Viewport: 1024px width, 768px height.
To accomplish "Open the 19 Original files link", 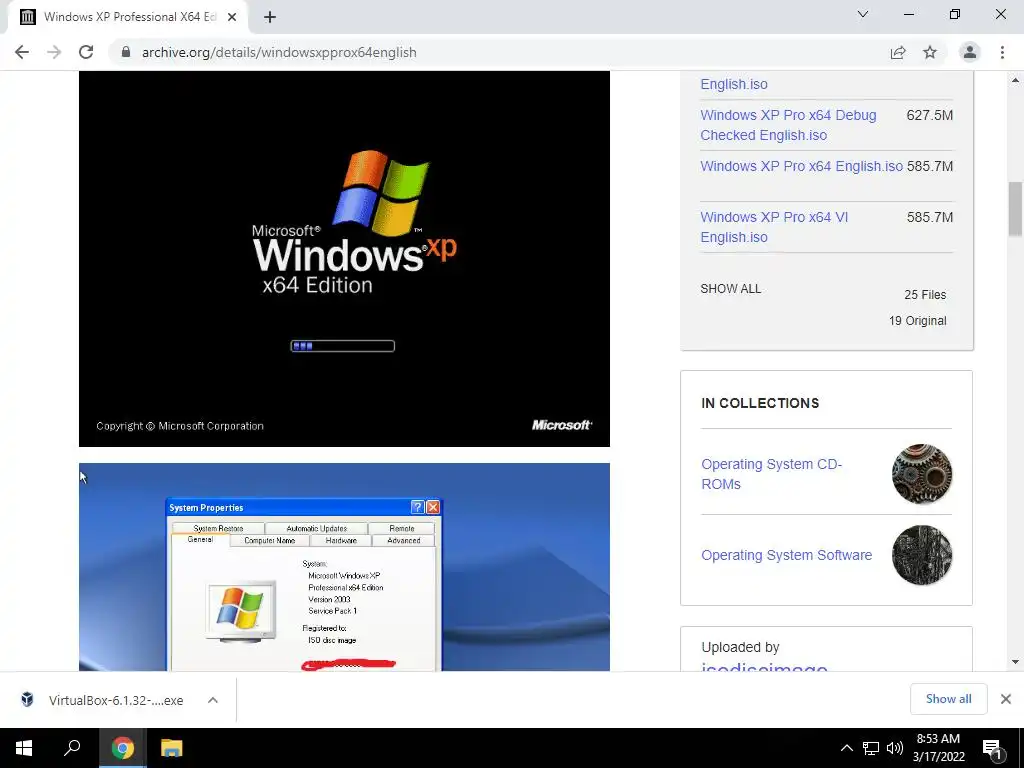I will (918, 321).
